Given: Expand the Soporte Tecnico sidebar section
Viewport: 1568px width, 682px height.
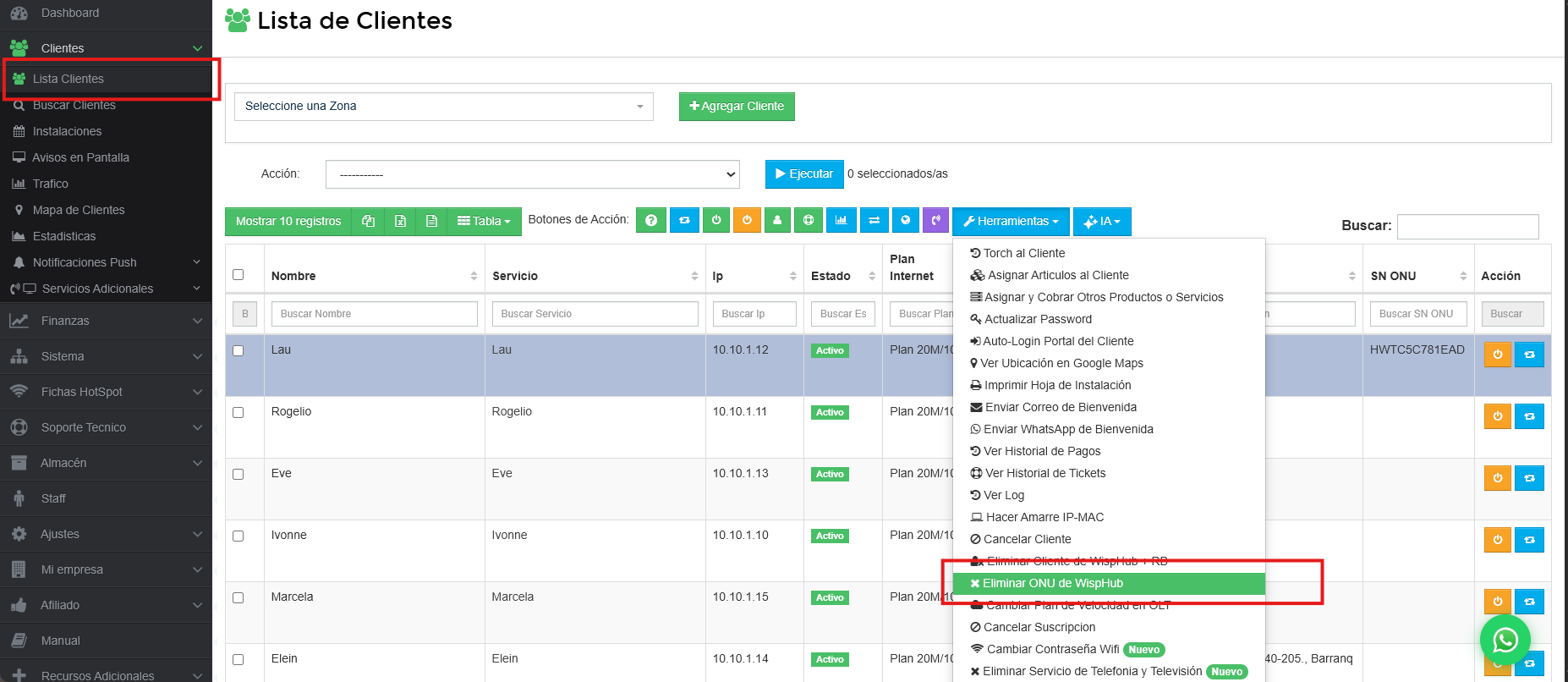Looking at the screenshot, I should pyautogui.click(x=106, y=427).
